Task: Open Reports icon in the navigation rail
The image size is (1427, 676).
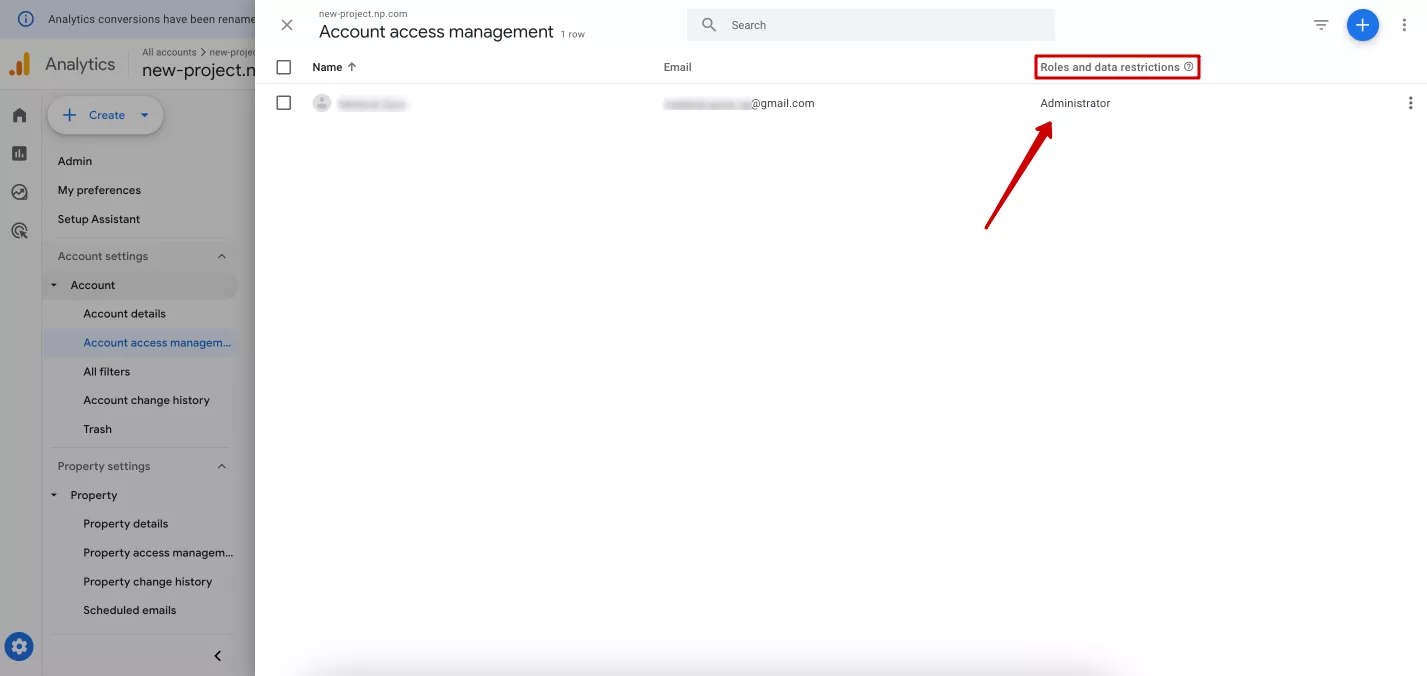Action: pos(19,153)
